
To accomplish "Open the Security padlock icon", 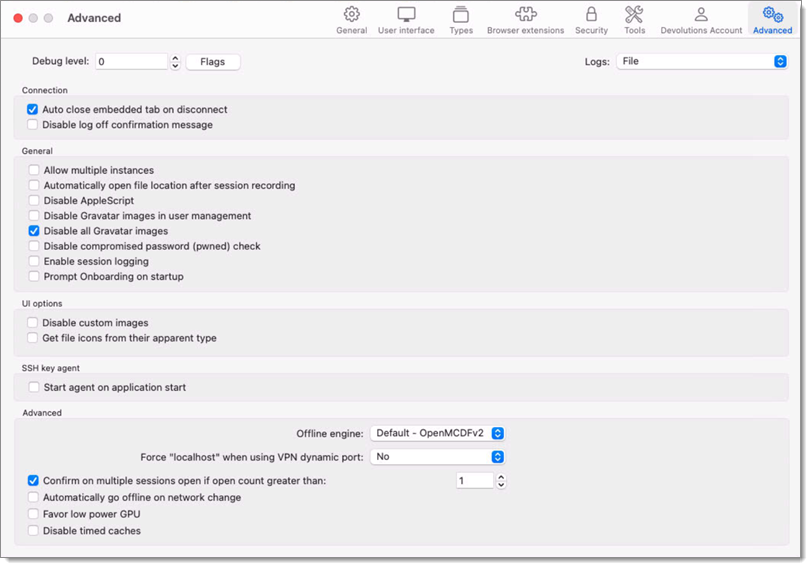I will pyautogui.click(x=591, y=14).
